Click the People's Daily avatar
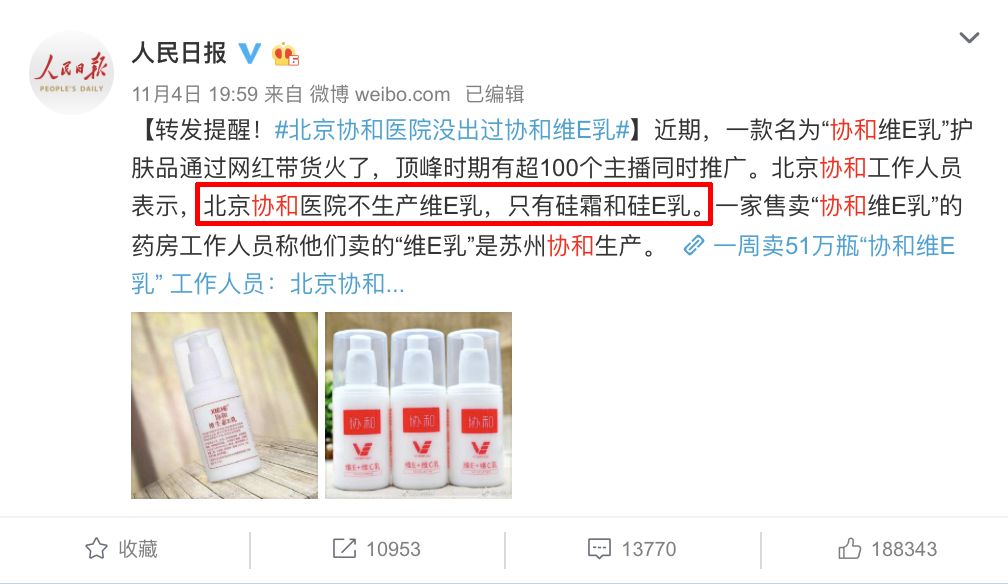This screenshot has width=1008, height=584. pyautogui.click(x=71, y=73)
